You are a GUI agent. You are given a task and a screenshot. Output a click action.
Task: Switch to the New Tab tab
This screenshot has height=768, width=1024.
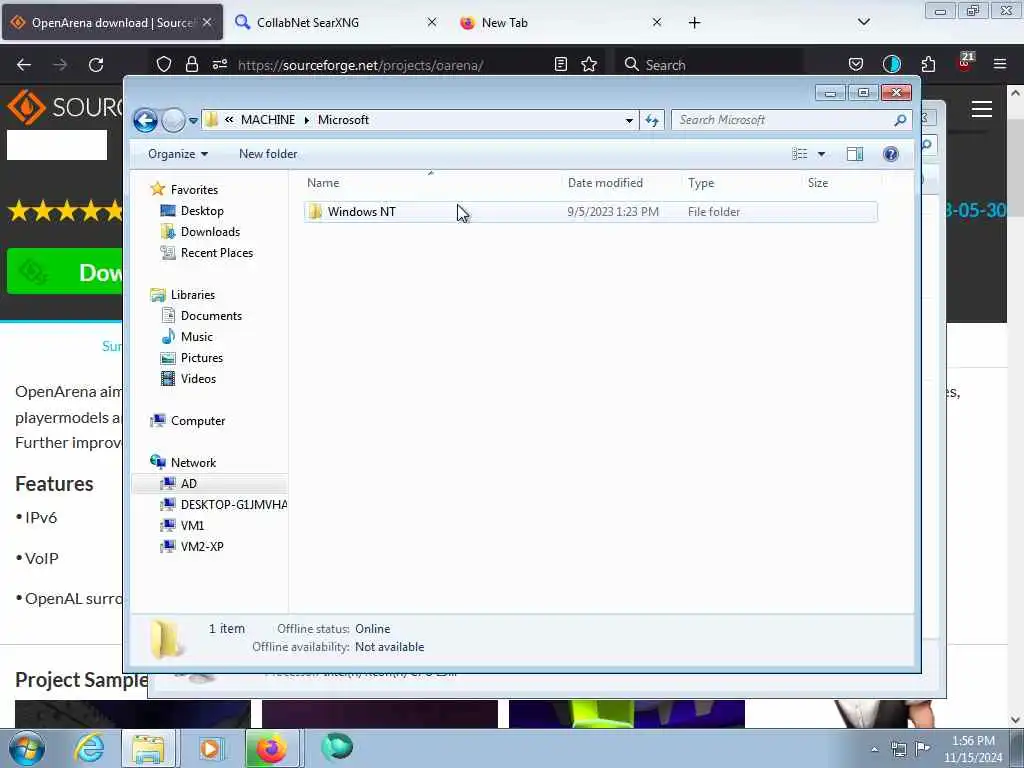pos(504,23)
